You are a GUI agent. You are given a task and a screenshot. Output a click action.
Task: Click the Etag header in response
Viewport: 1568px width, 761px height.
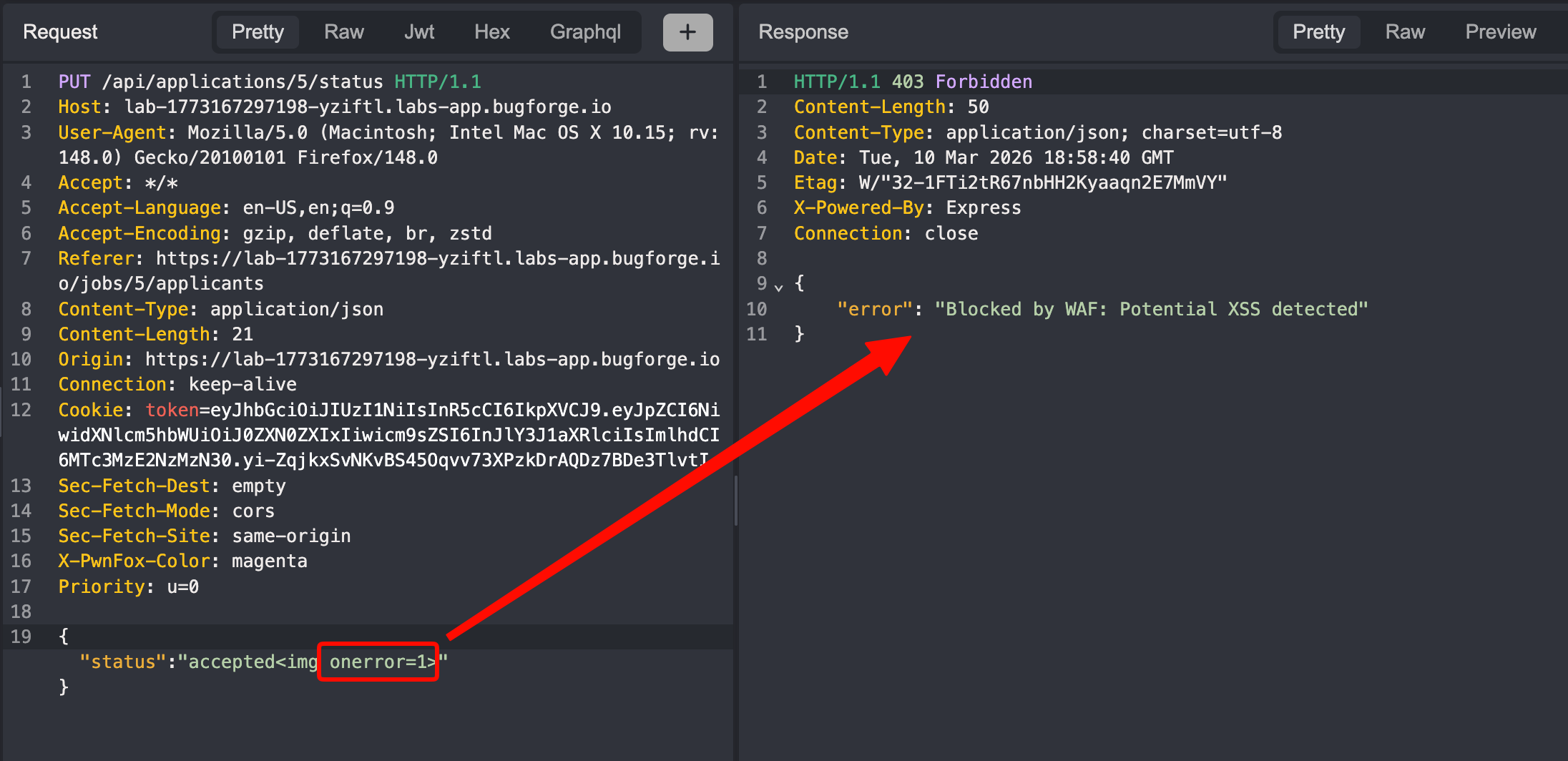(815, 182)
